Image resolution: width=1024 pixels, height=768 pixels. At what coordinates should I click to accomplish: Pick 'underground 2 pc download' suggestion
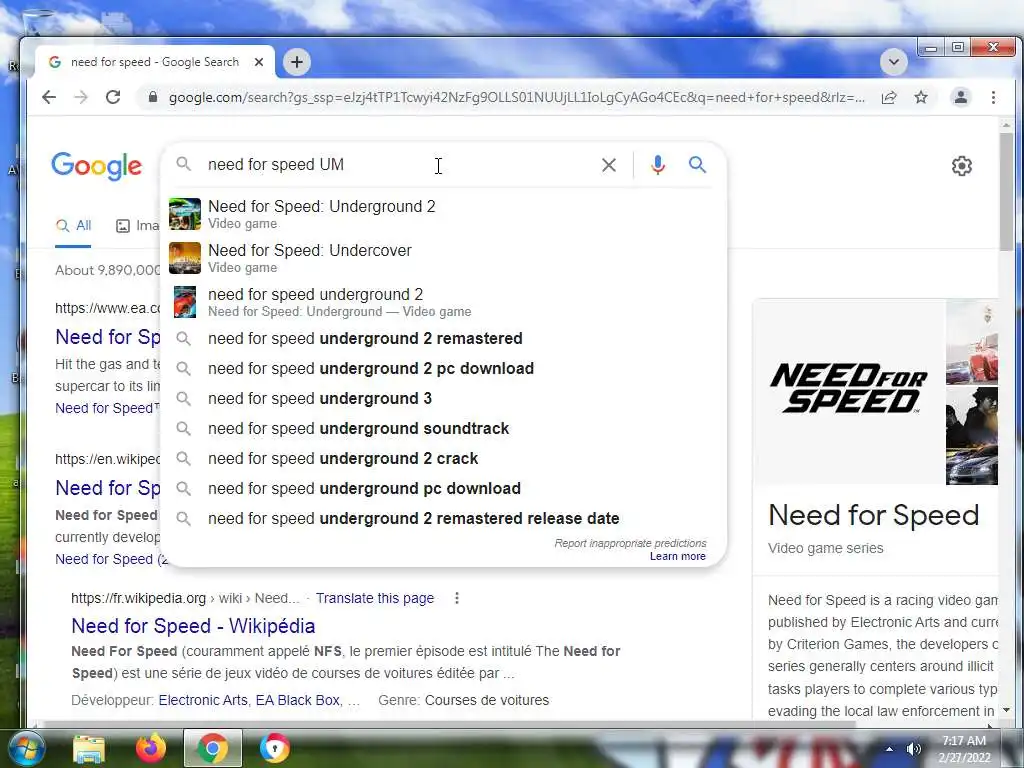tap(443, 368)
